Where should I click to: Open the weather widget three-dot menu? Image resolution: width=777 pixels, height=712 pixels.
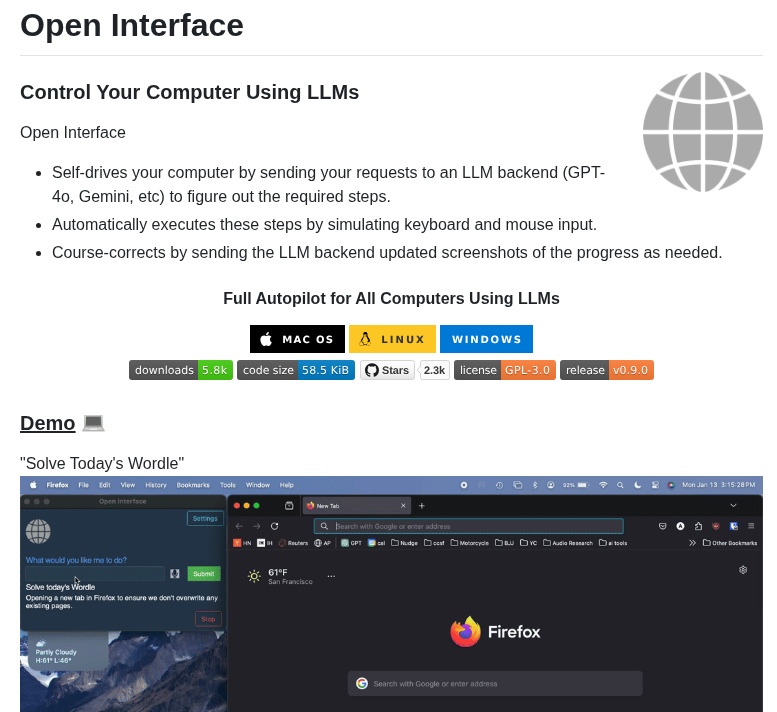pos(332,576)
